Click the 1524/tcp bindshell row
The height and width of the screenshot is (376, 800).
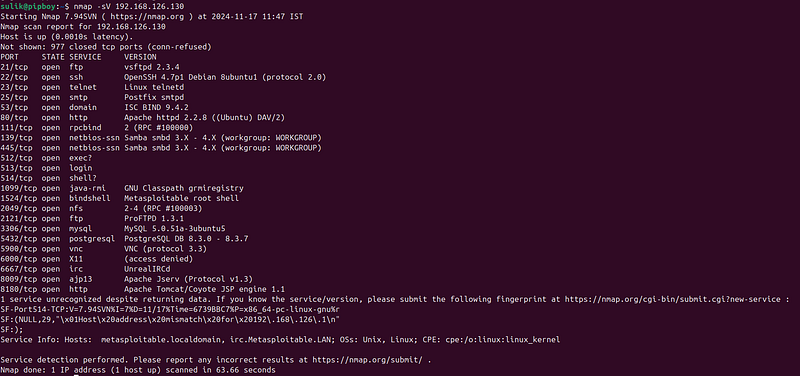point(119,198)
